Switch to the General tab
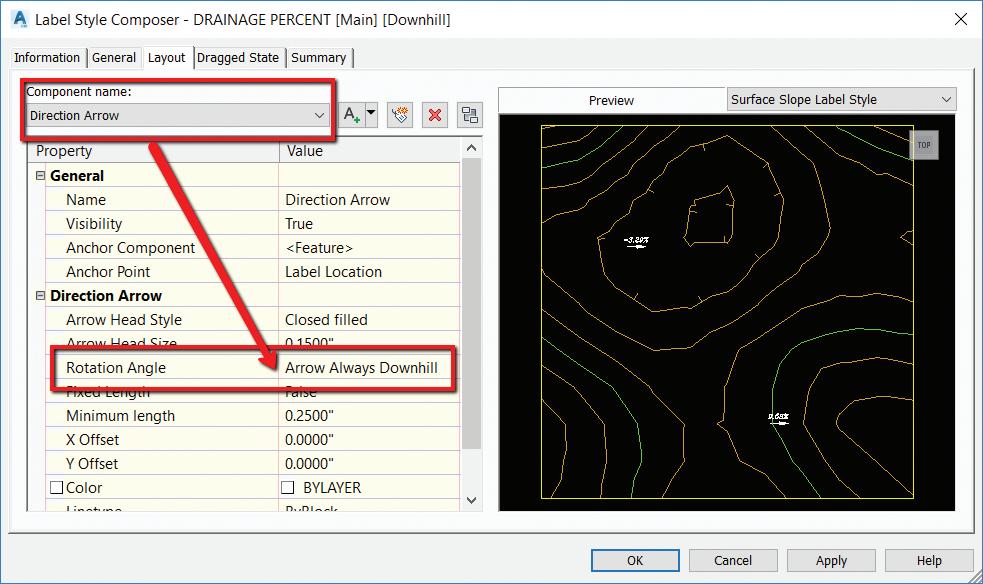Image resolution: width=983 pixels, height=584 pixels. 113,58
